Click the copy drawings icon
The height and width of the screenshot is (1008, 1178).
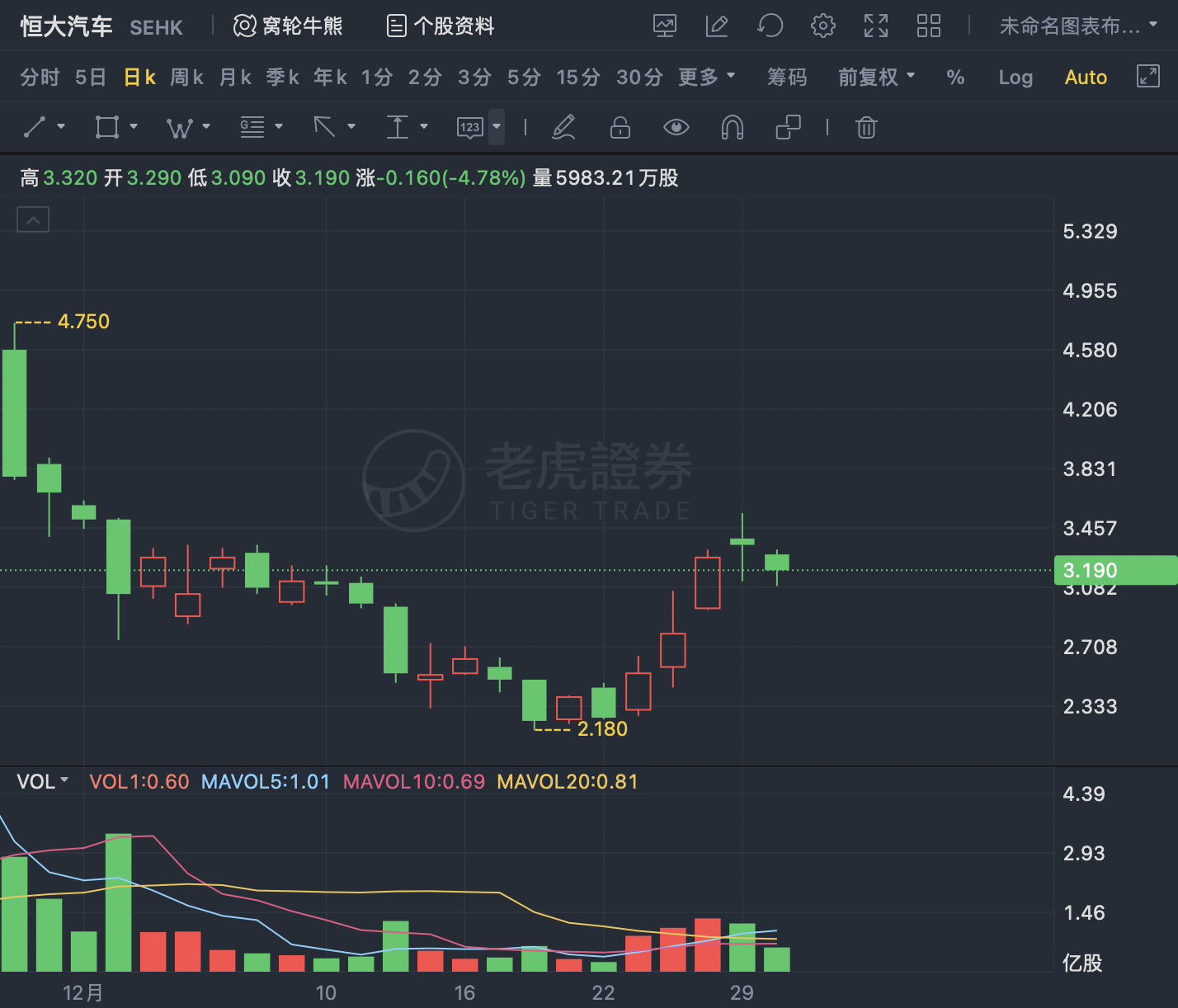789,127
